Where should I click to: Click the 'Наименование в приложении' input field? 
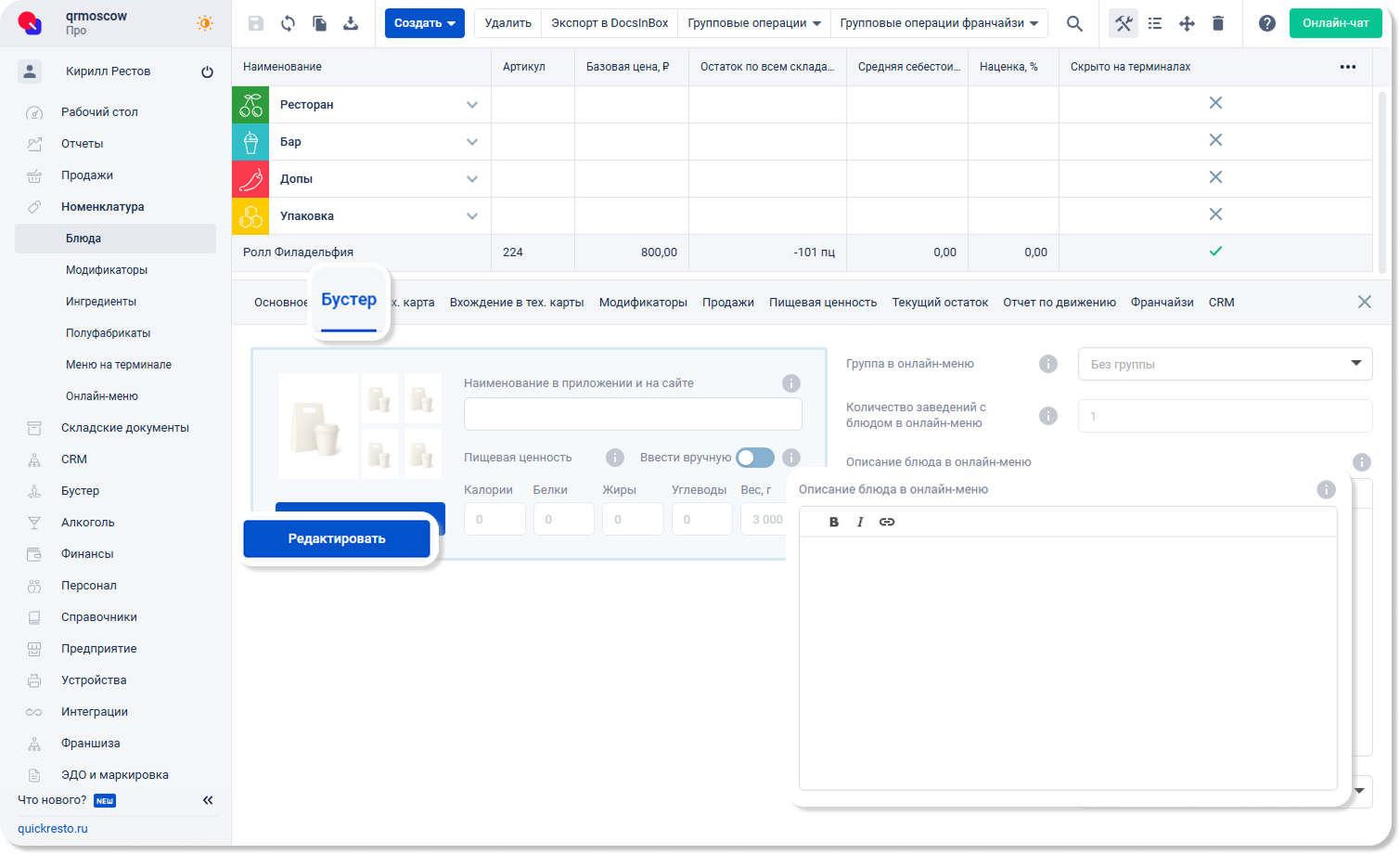[633, 414]
